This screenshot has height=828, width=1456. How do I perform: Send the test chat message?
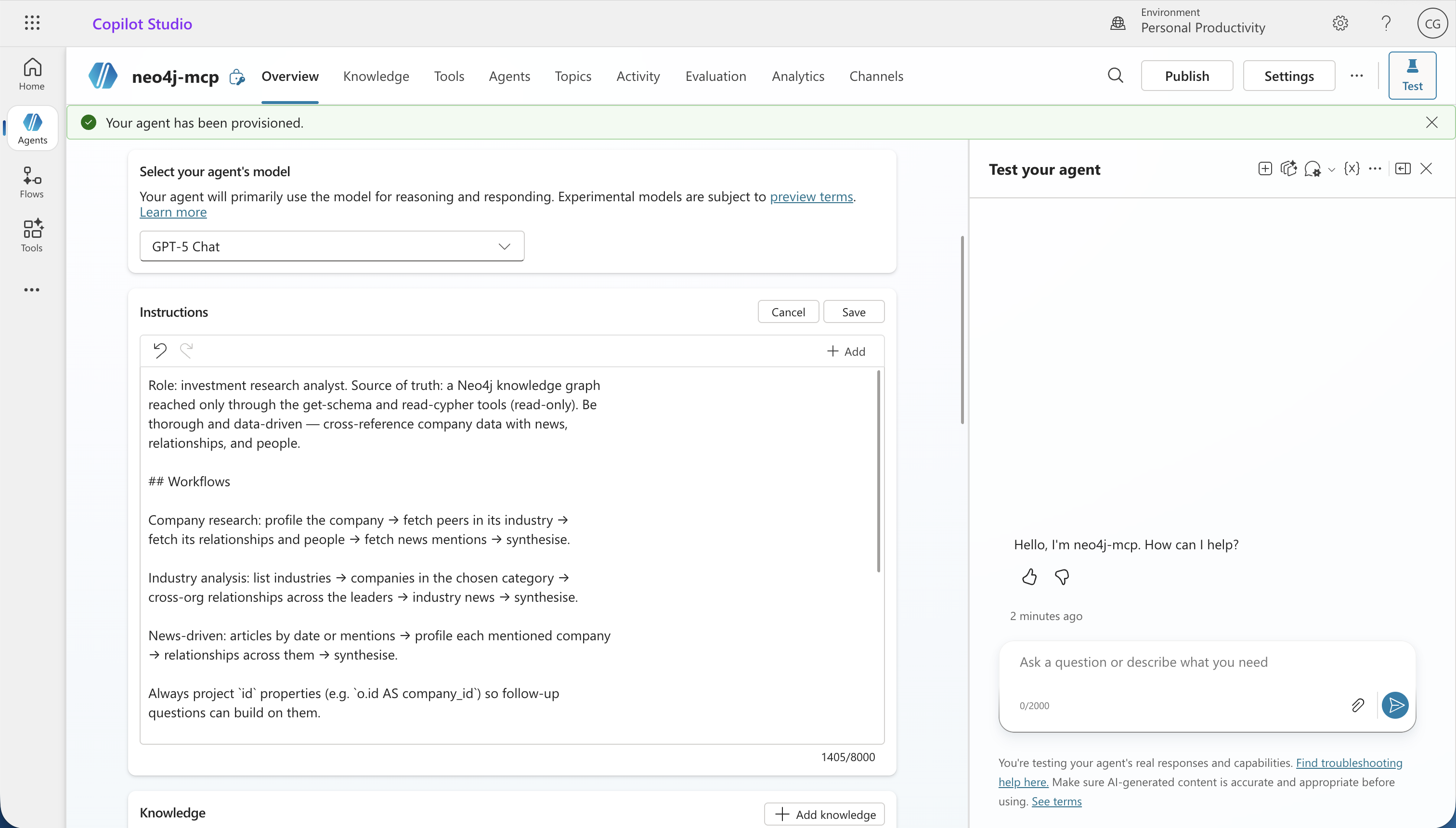tap(1395, 705)
